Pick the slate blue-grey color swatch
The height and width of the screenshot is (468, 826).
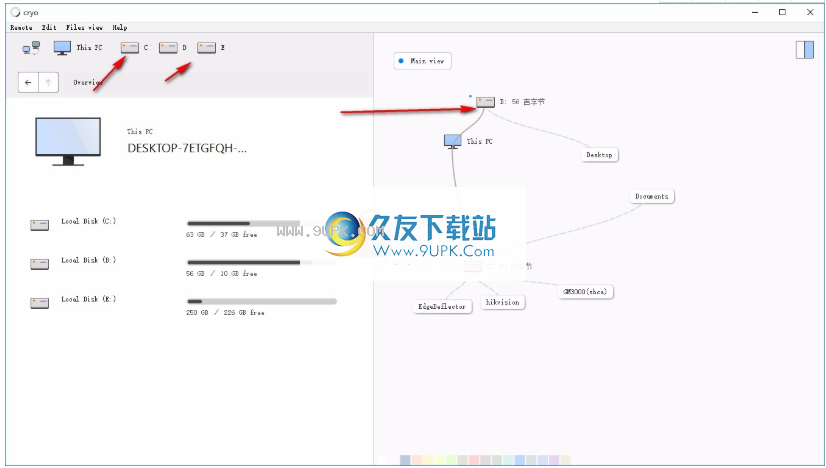405,460
